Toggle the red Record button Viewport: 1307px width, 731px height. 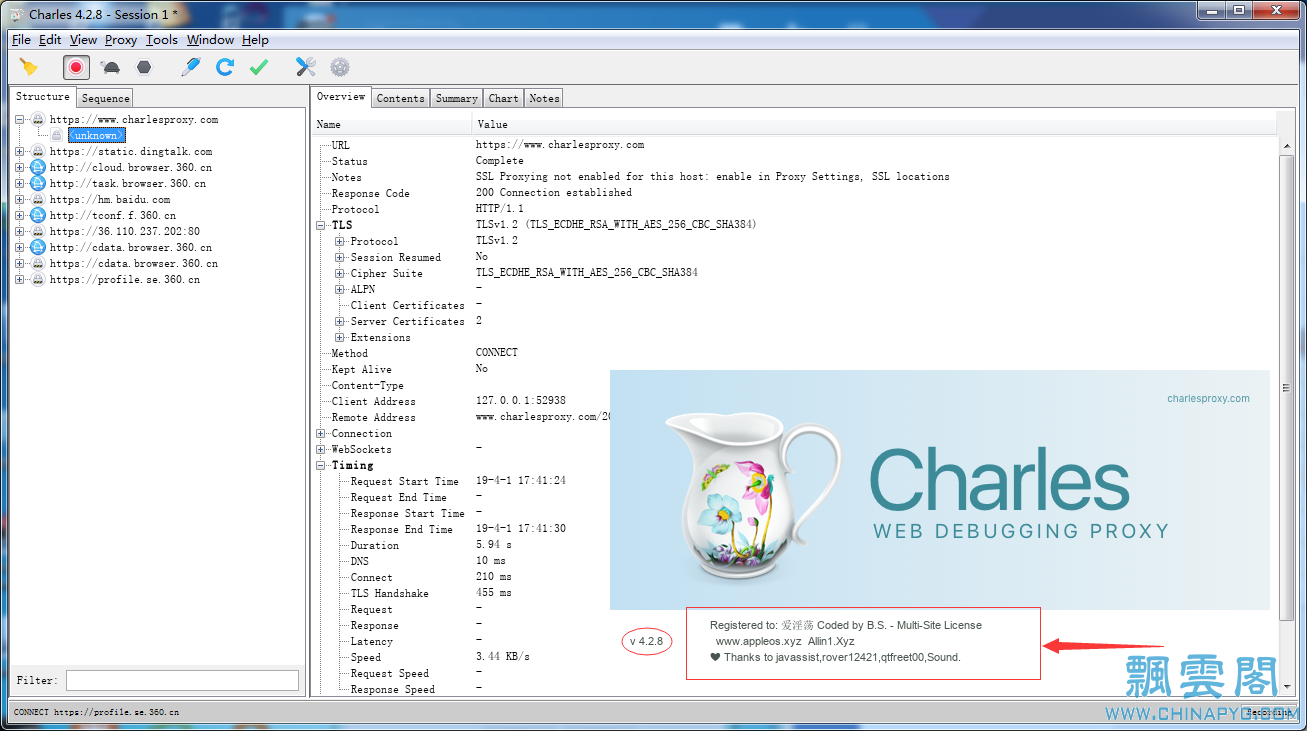[76, 67]
